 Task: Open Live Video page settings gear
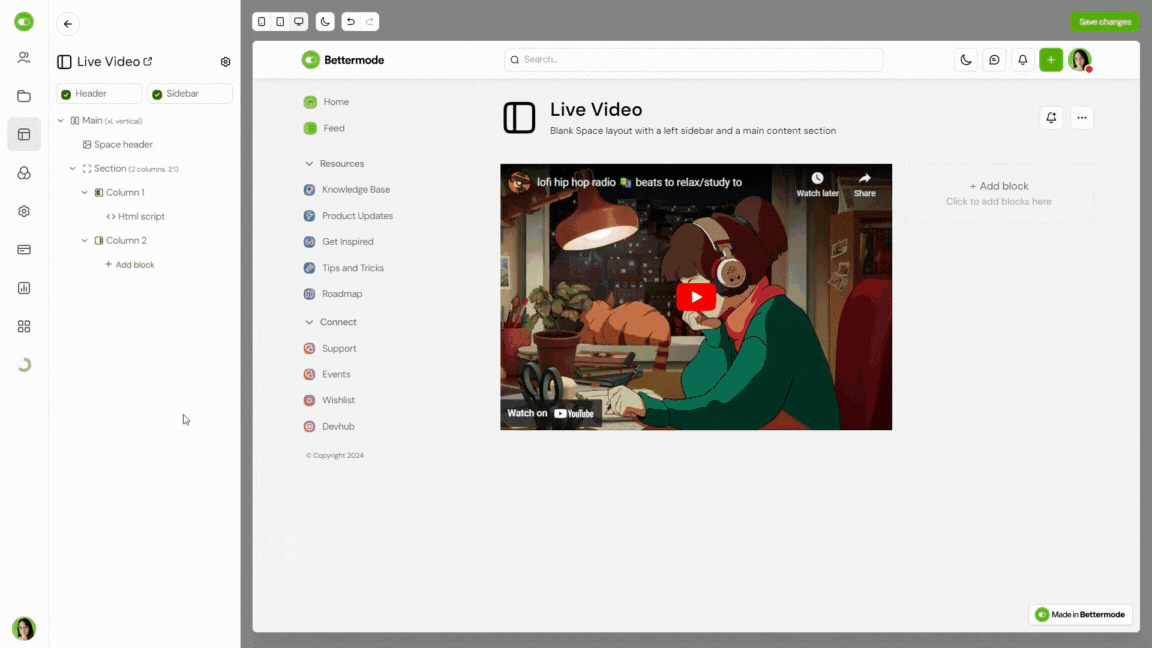(x=226, y=62)
